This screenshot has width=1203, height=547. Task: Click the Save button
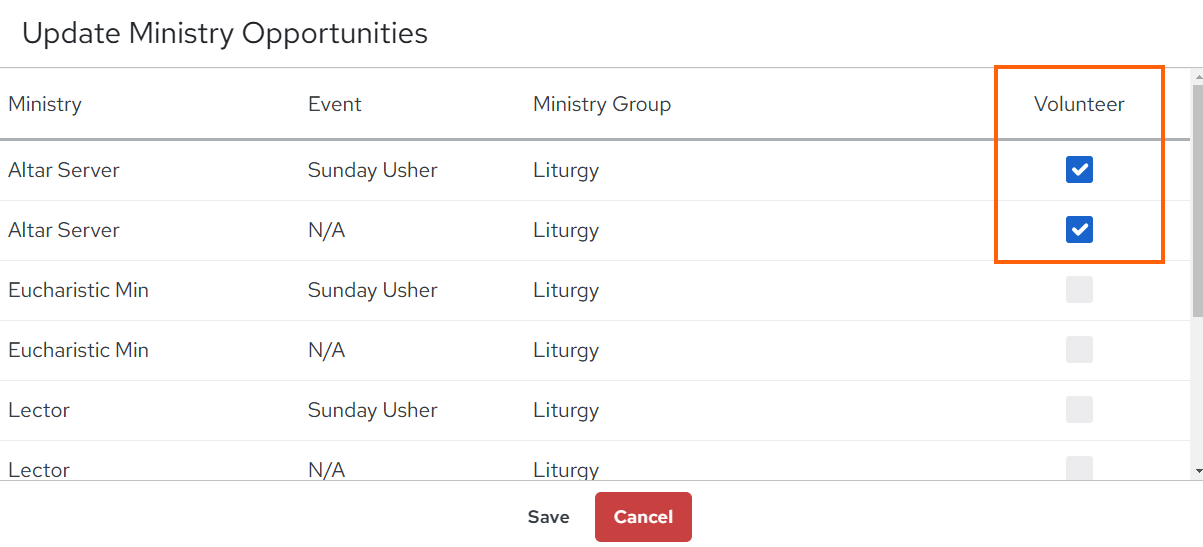click(548, 517)
